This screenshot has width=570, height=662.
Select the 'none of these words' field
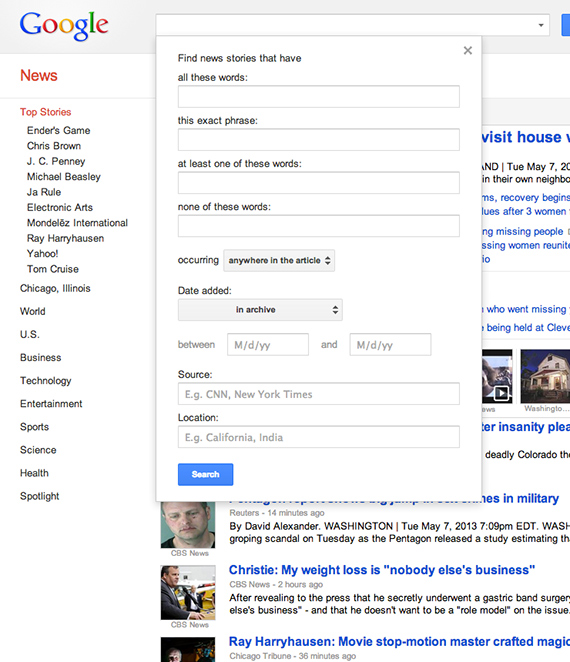(319, 226)
